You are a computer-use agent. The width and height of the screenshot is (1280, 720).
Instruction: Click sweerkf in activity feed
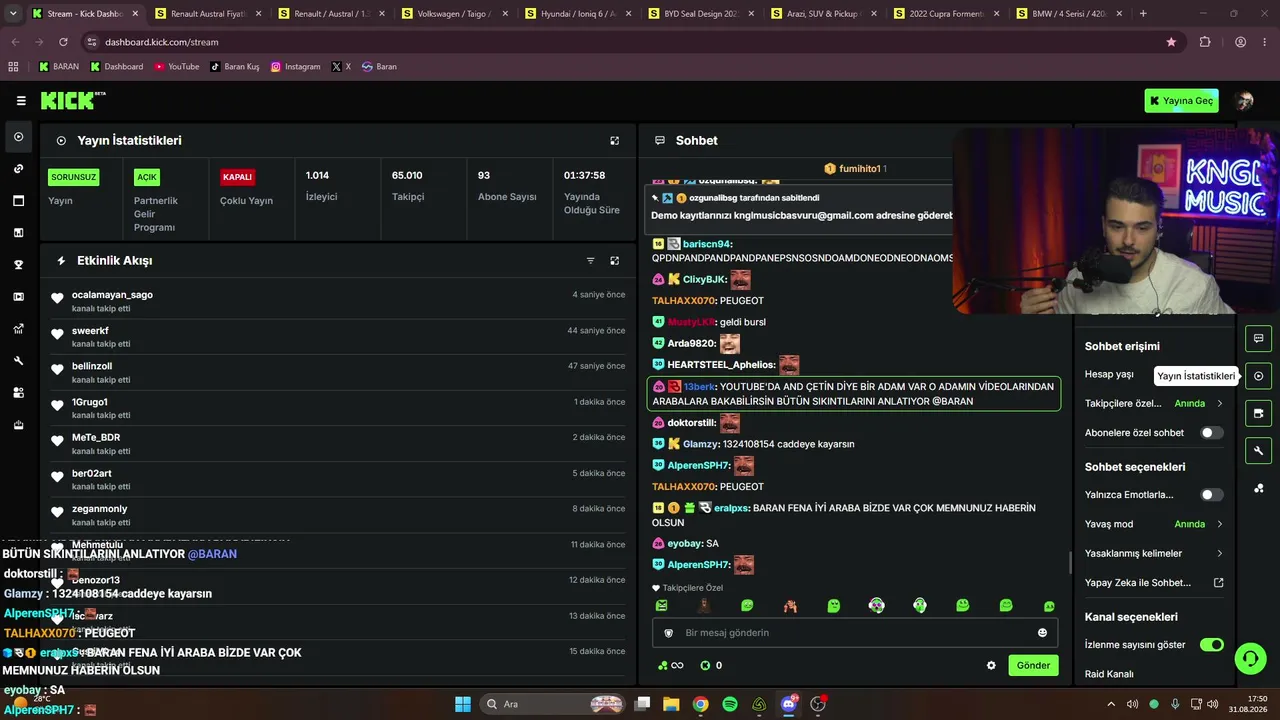tap(90, 331)
